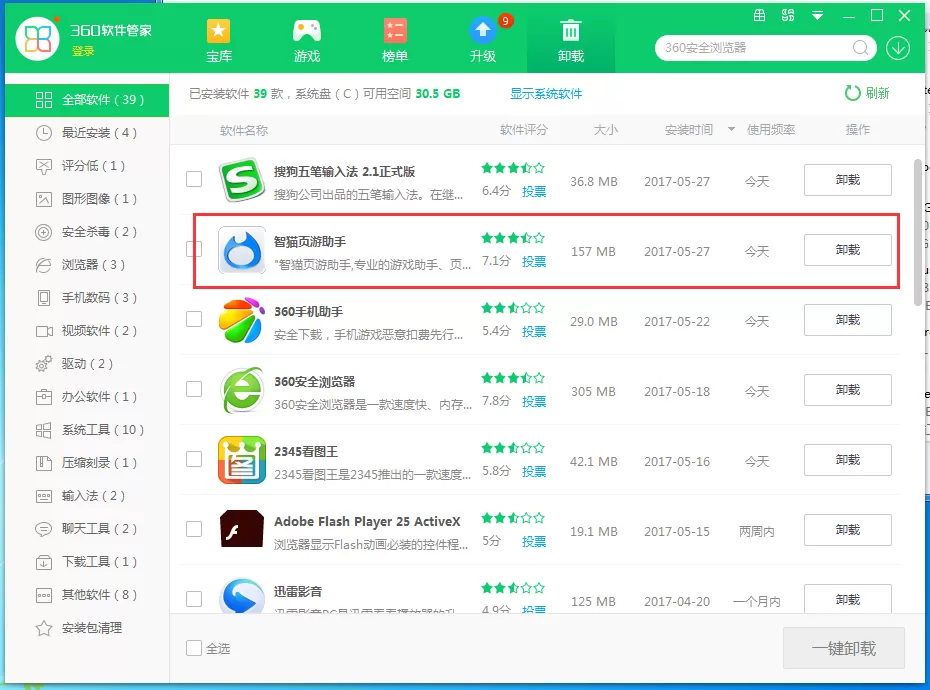
Task: Select 聊天工具 (2) category
Action: pyautogui.click(x=87, y=529)
